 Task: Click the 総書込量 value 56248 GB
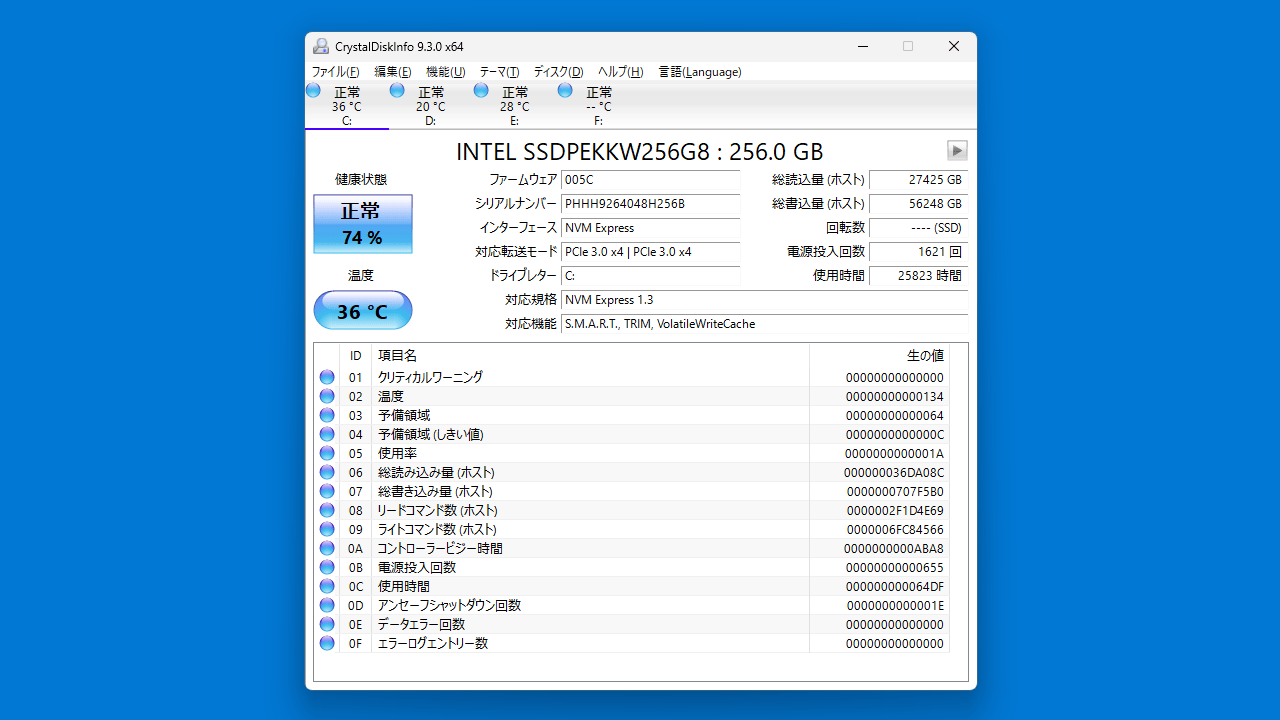pyautogui.click(x=918, y=204)
